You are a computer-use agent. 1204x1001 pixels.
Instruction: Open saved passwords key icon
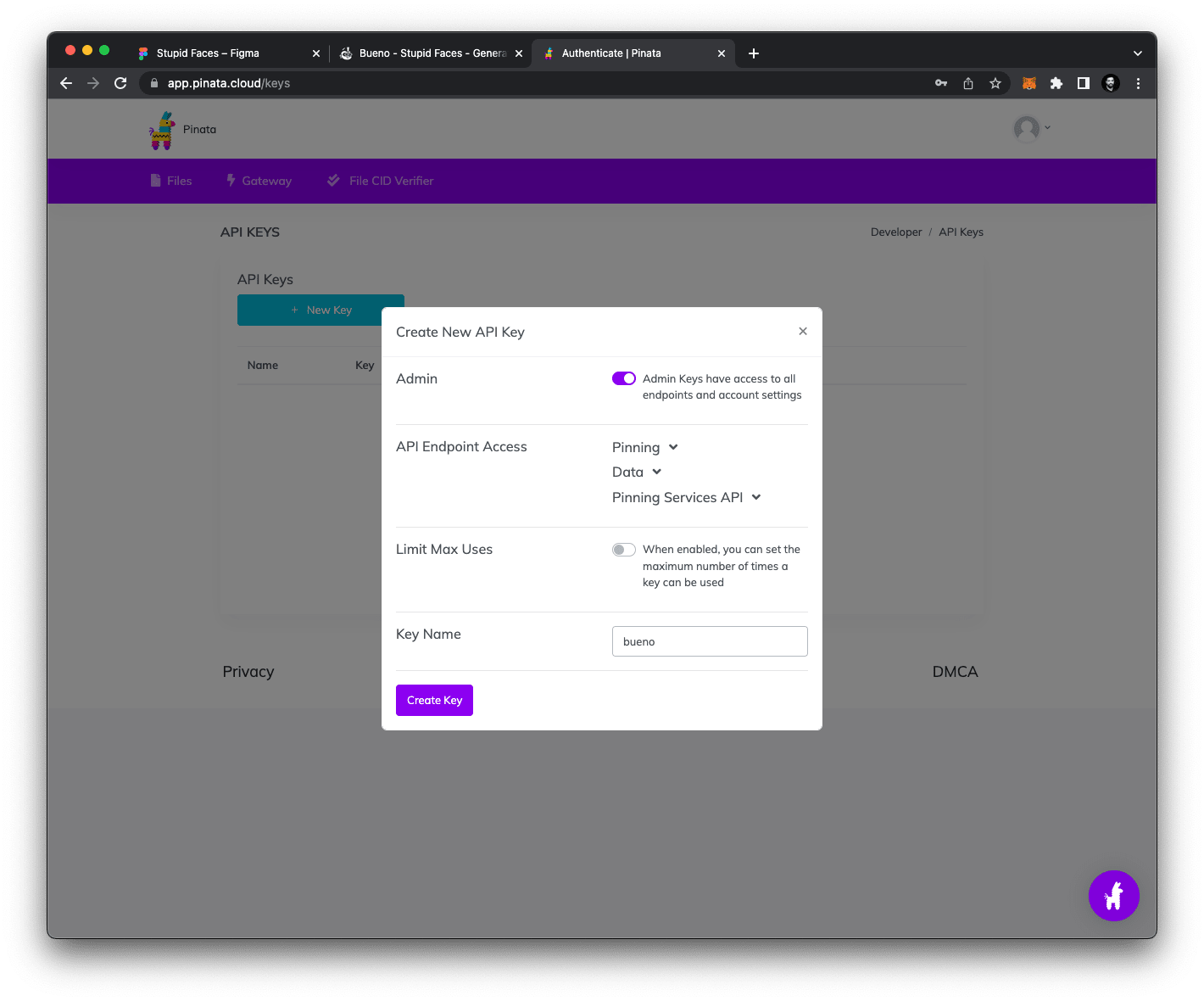click(x=941, y=83)
